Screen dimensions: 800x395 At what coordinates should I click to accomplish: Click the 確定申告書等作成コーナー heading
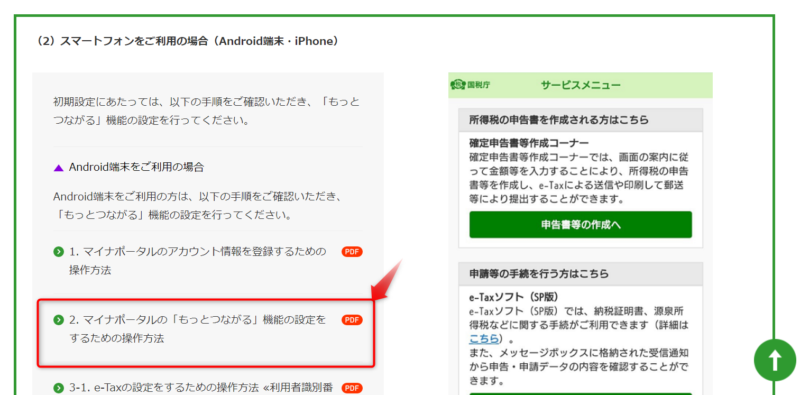coord(529,143)
